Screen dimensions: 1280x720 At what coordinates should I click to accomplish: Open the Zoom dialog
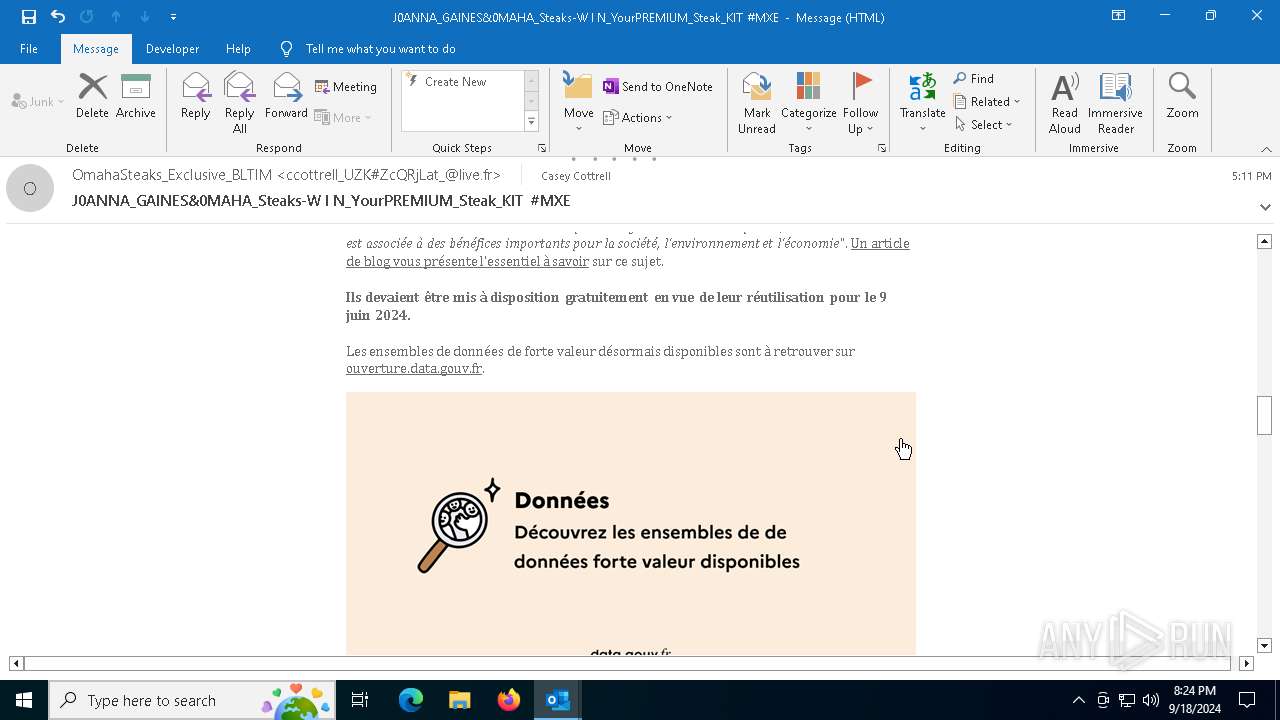click(x=1182, y=97)
